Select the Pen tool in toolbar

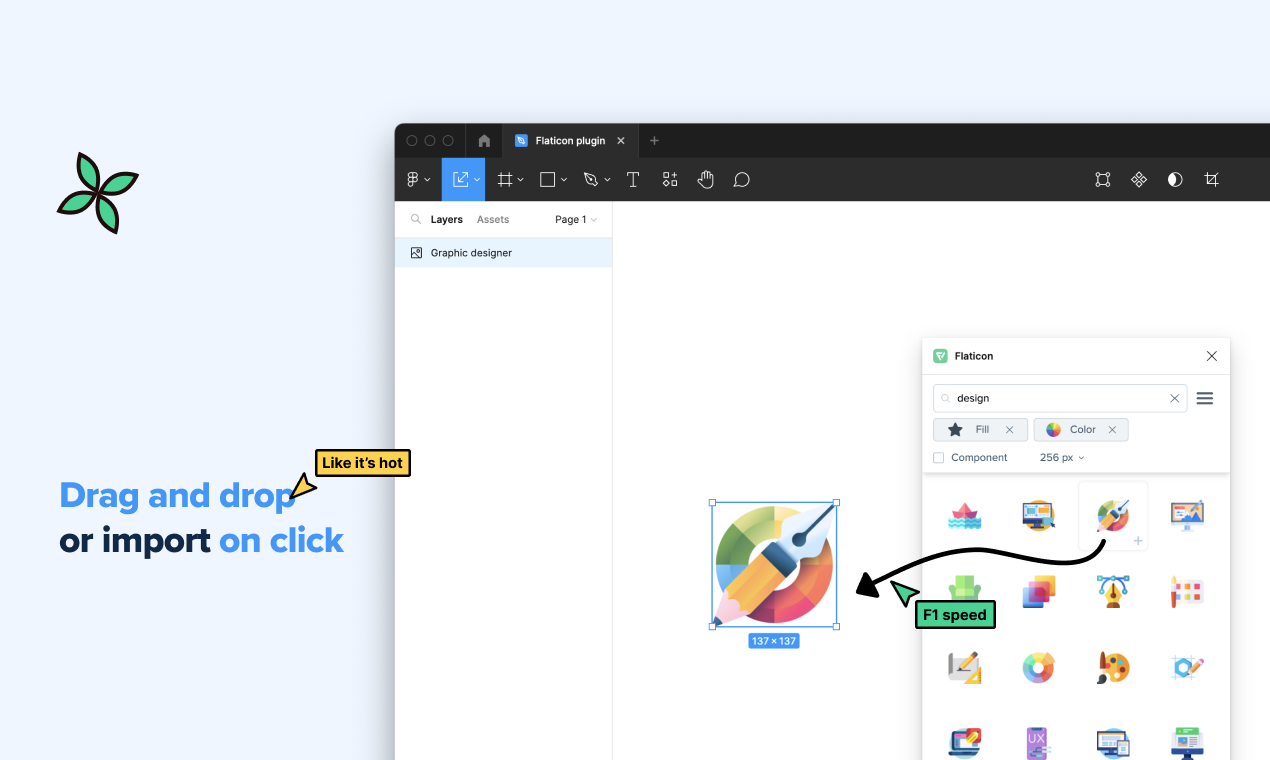click(591, 180)
